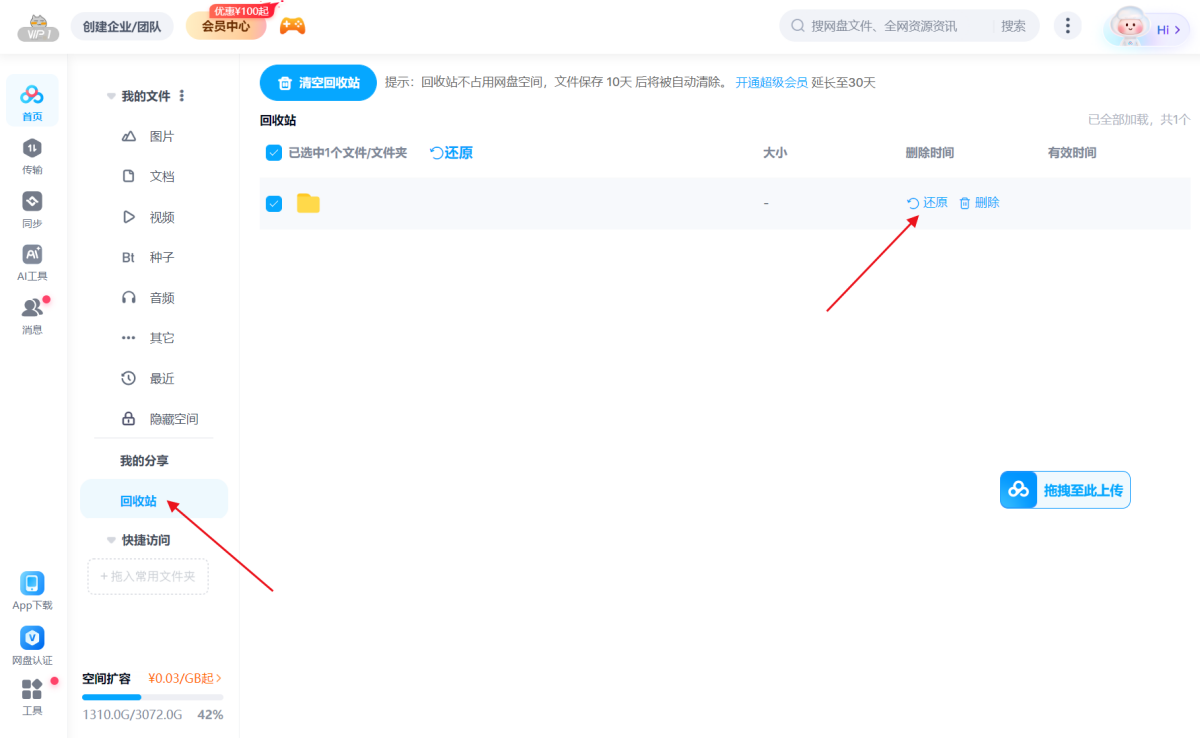Open the 同步 sync icon

pyautogui.click(x=32, y=209)
